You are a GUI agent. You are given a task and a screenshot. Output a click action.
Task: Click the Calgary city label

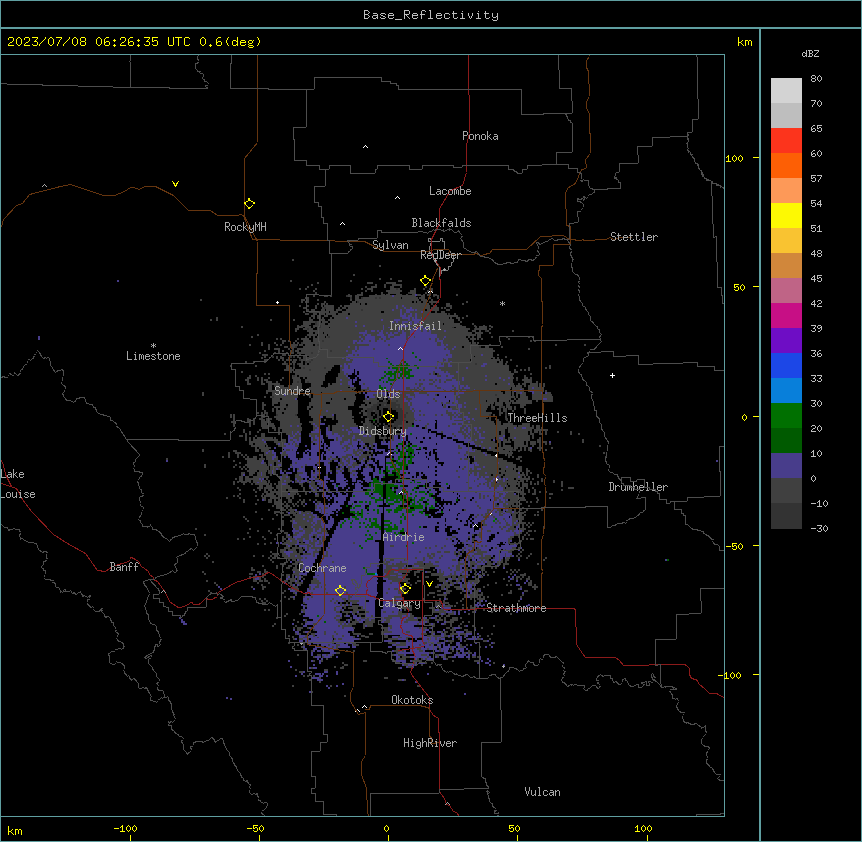click(400, 603)
